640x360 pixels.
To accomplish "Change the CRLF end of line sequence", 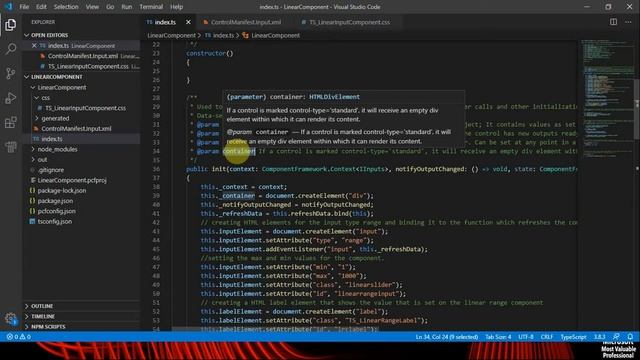I will coord(547,337).
